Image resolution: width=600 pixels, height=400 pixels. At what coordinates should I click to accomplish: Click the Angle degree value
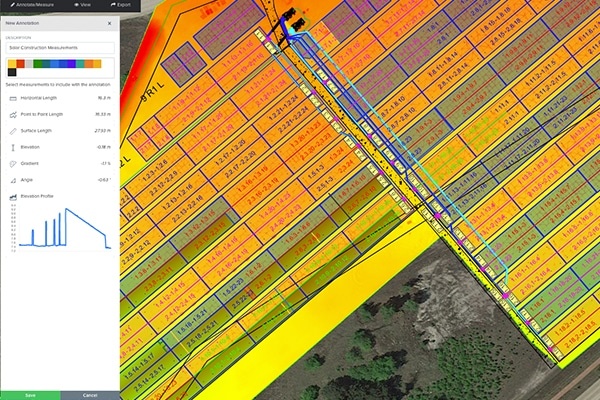pyautogui.click(x=104, y=180)
